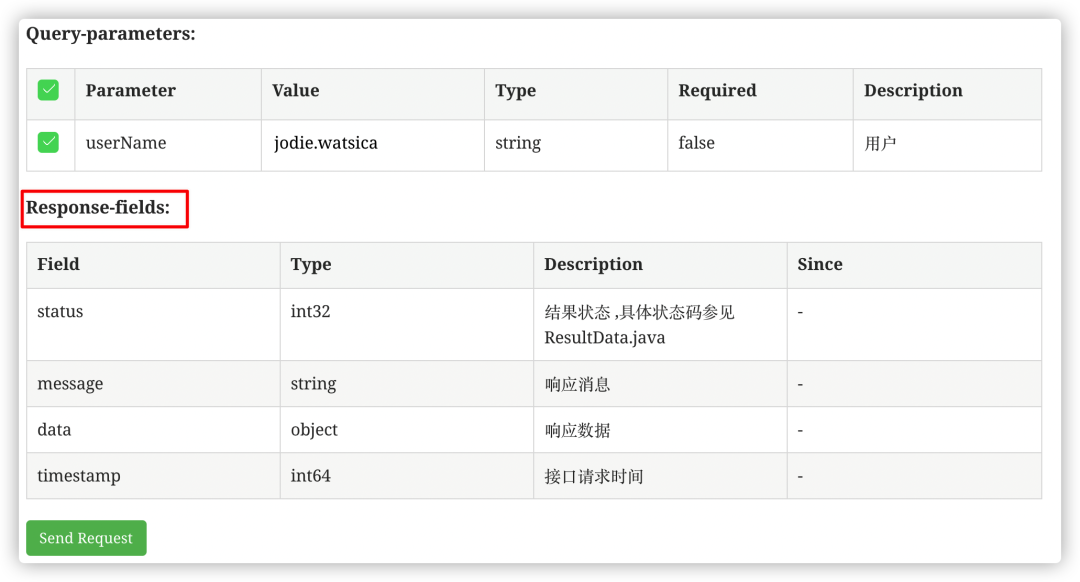
Task: Click the userName parameter name
Action: tap(126, 143)
